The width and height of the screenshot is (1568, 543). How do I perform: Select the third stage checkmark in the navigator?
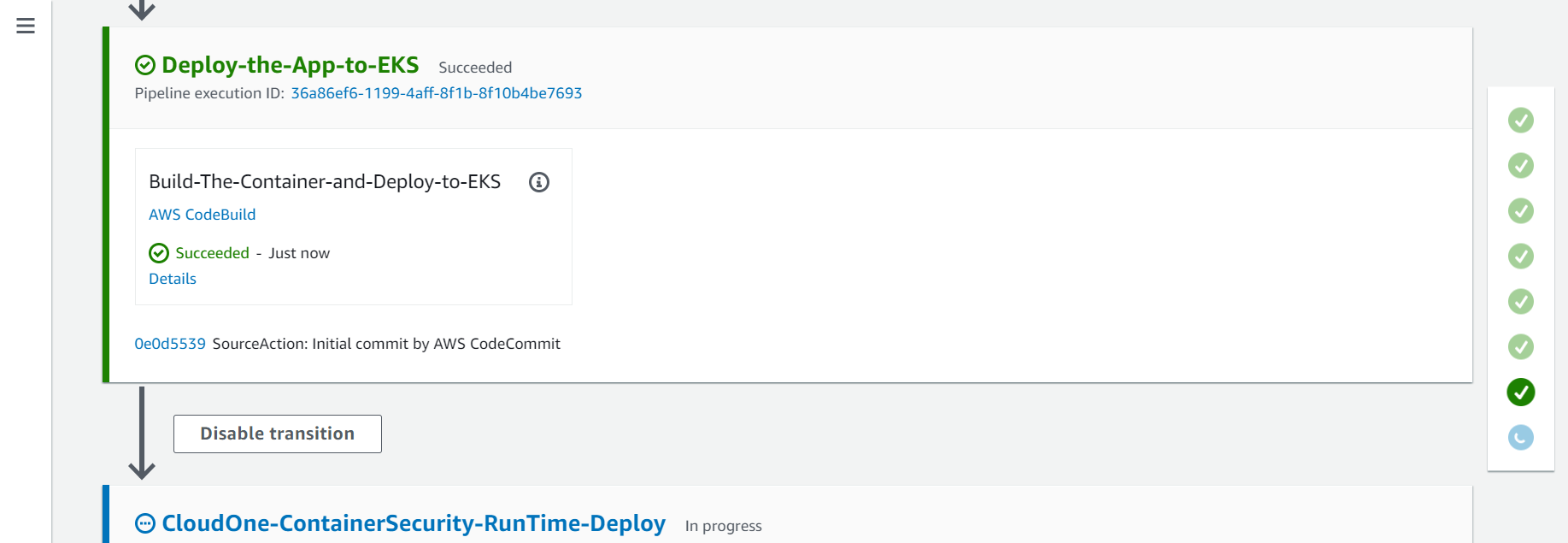click(1521, 211)
